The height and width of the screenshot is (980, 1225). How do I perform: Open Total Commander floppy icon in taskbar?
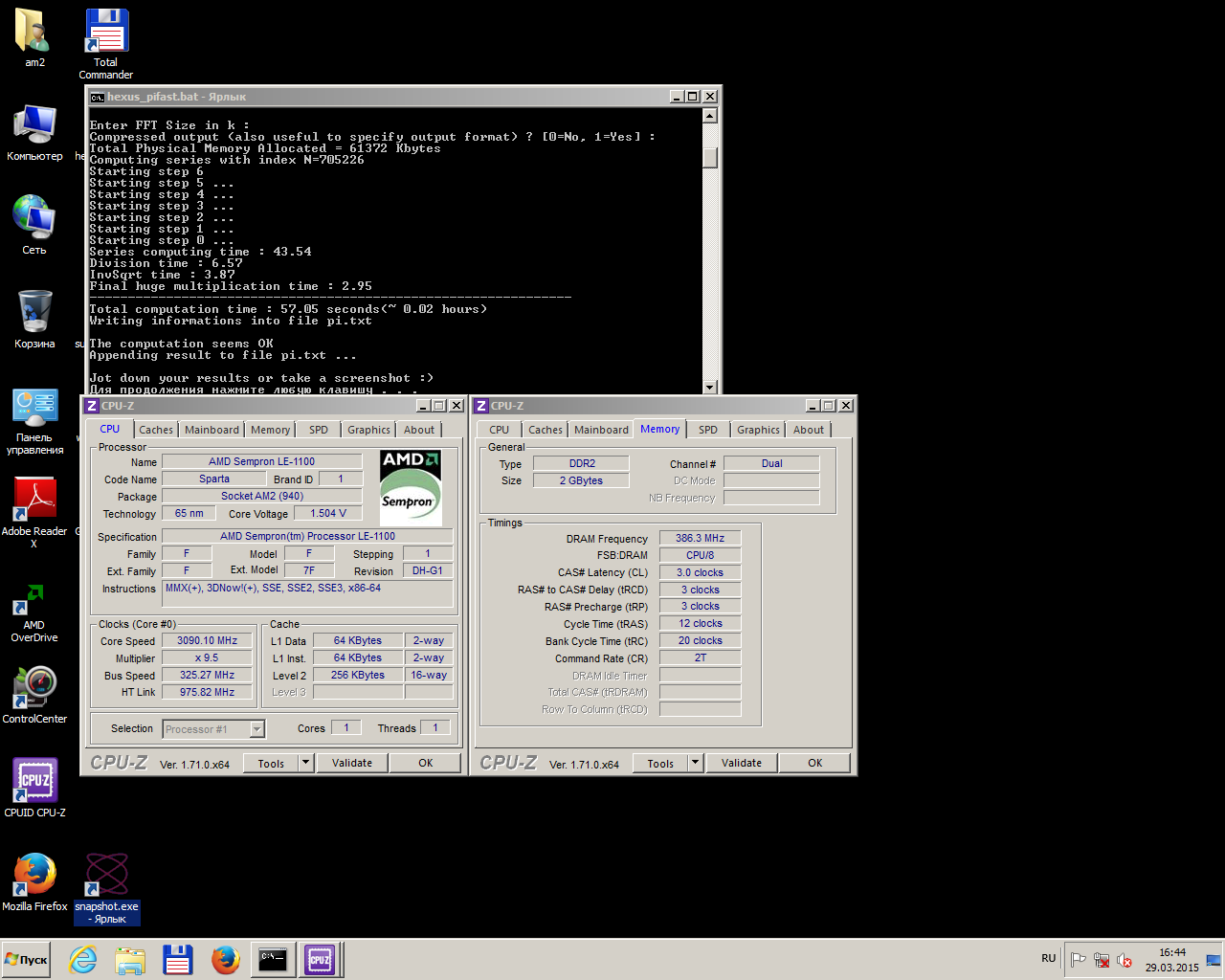pos(178,959)
